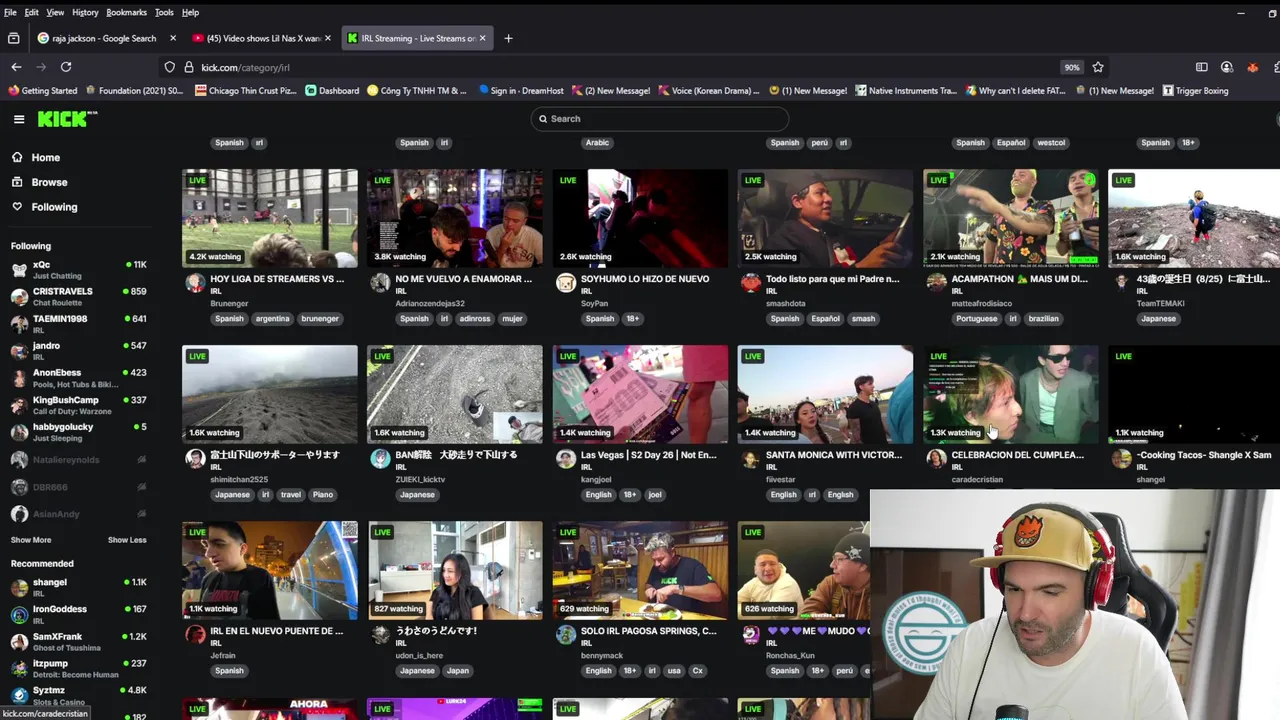
Task: Open Dashboard bookmark
Action: click(332, 91)
